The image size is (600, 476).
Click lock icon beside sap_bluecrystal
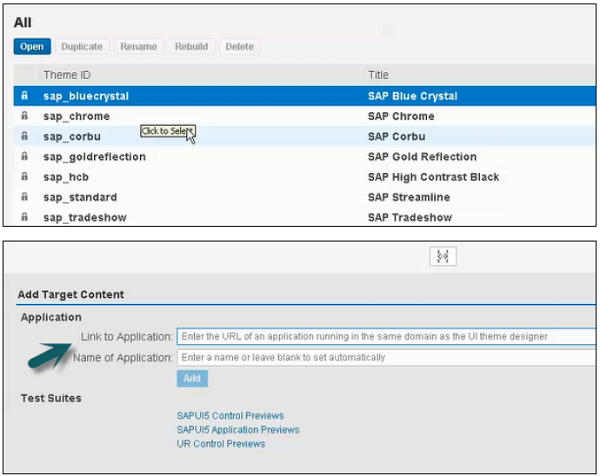coord(24,96)
